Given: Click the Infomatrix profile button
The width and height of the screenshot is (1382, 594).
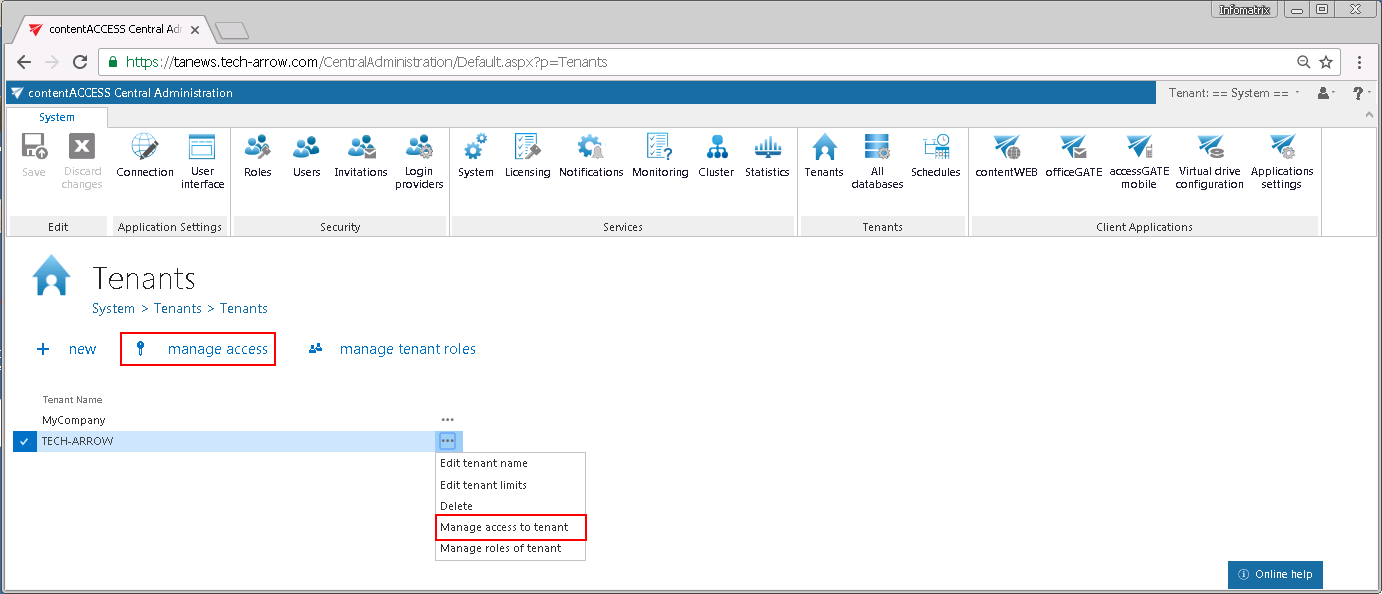Looking at the screenshot, I should pyautogui.click(x=1245, y=10).
